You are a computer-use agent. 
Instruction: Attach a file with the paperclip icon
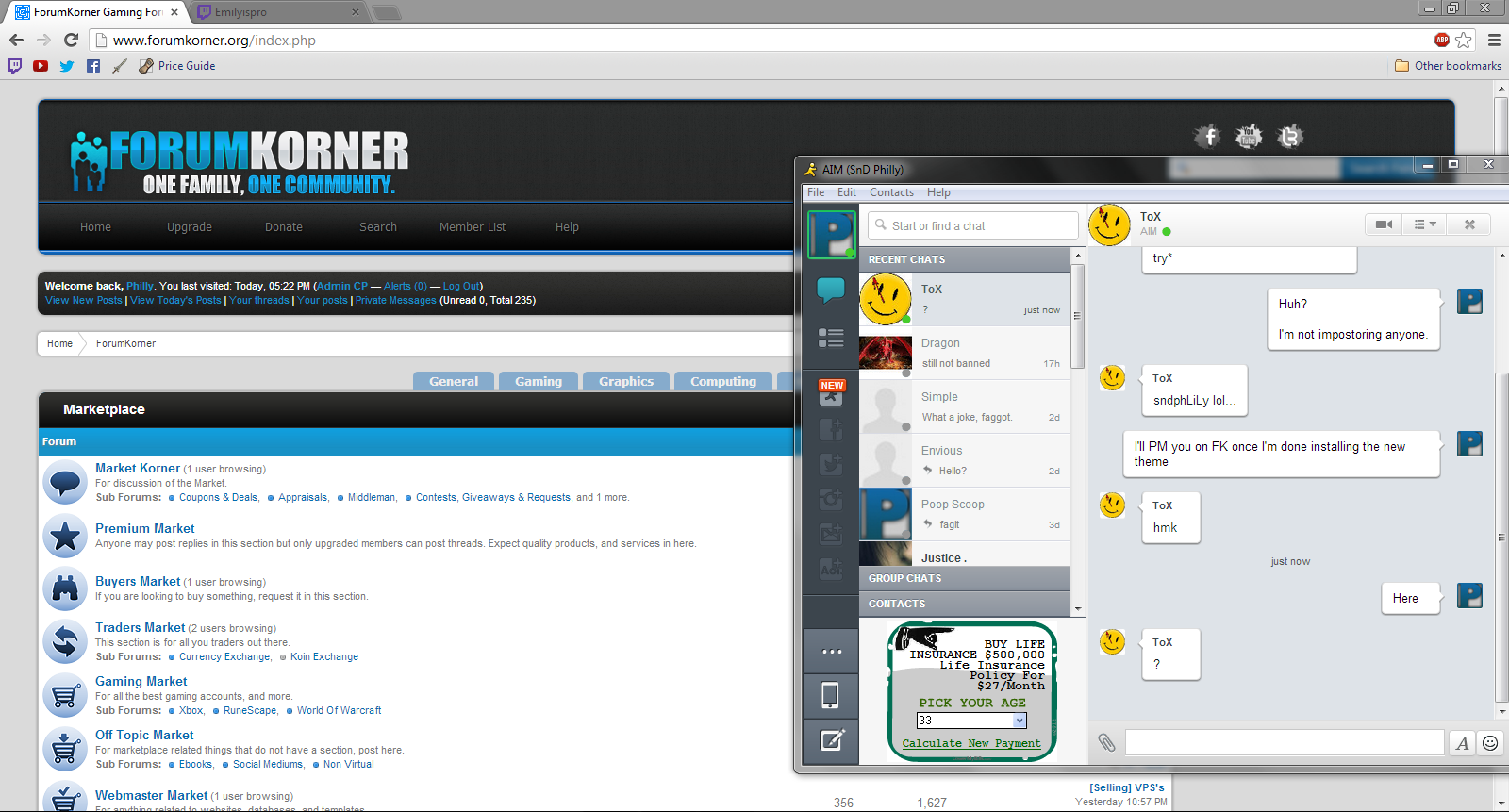click(1106, 743)
